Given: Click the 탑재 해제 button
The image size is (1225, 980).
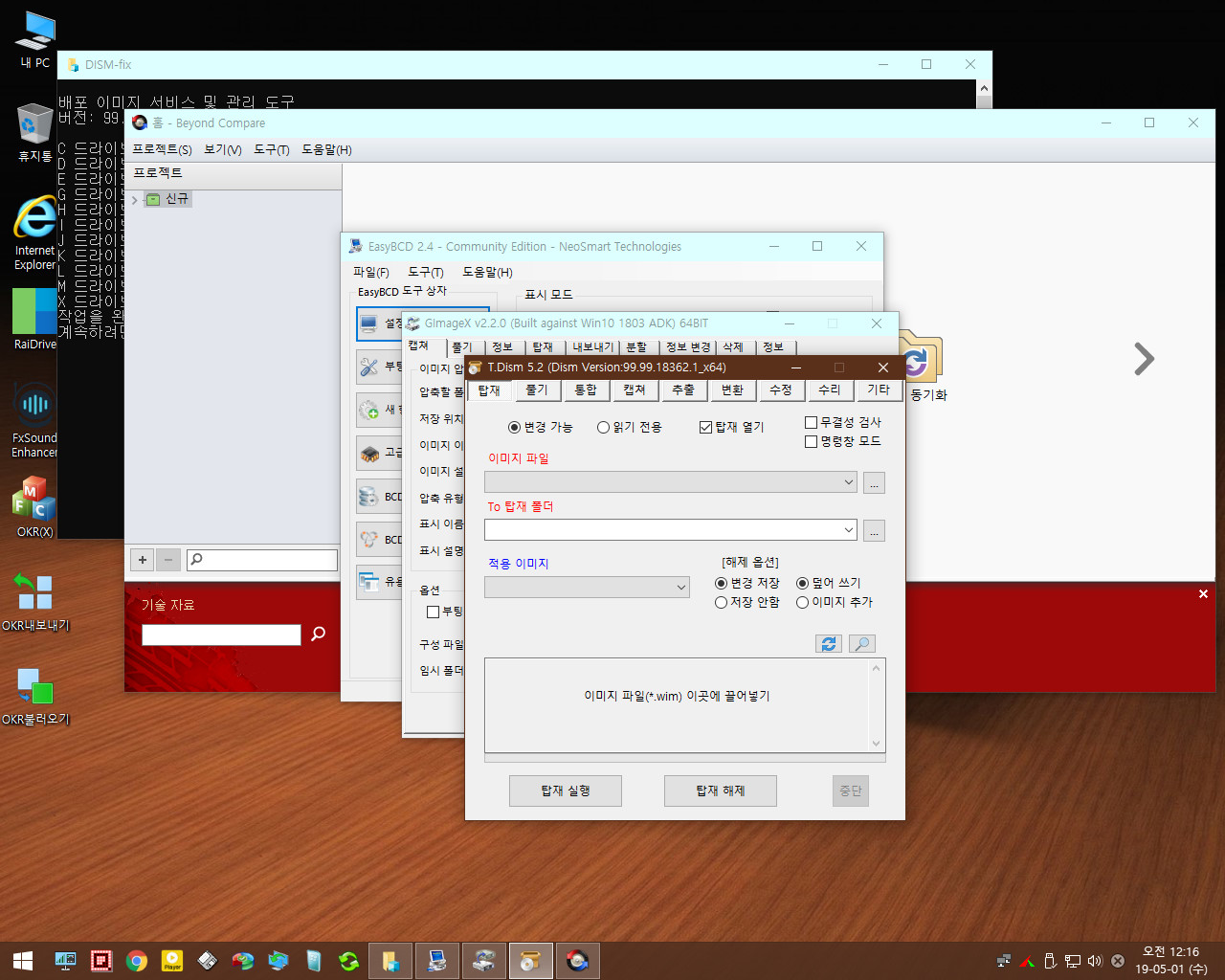Looking at the screenshot, I should [721, 791].
